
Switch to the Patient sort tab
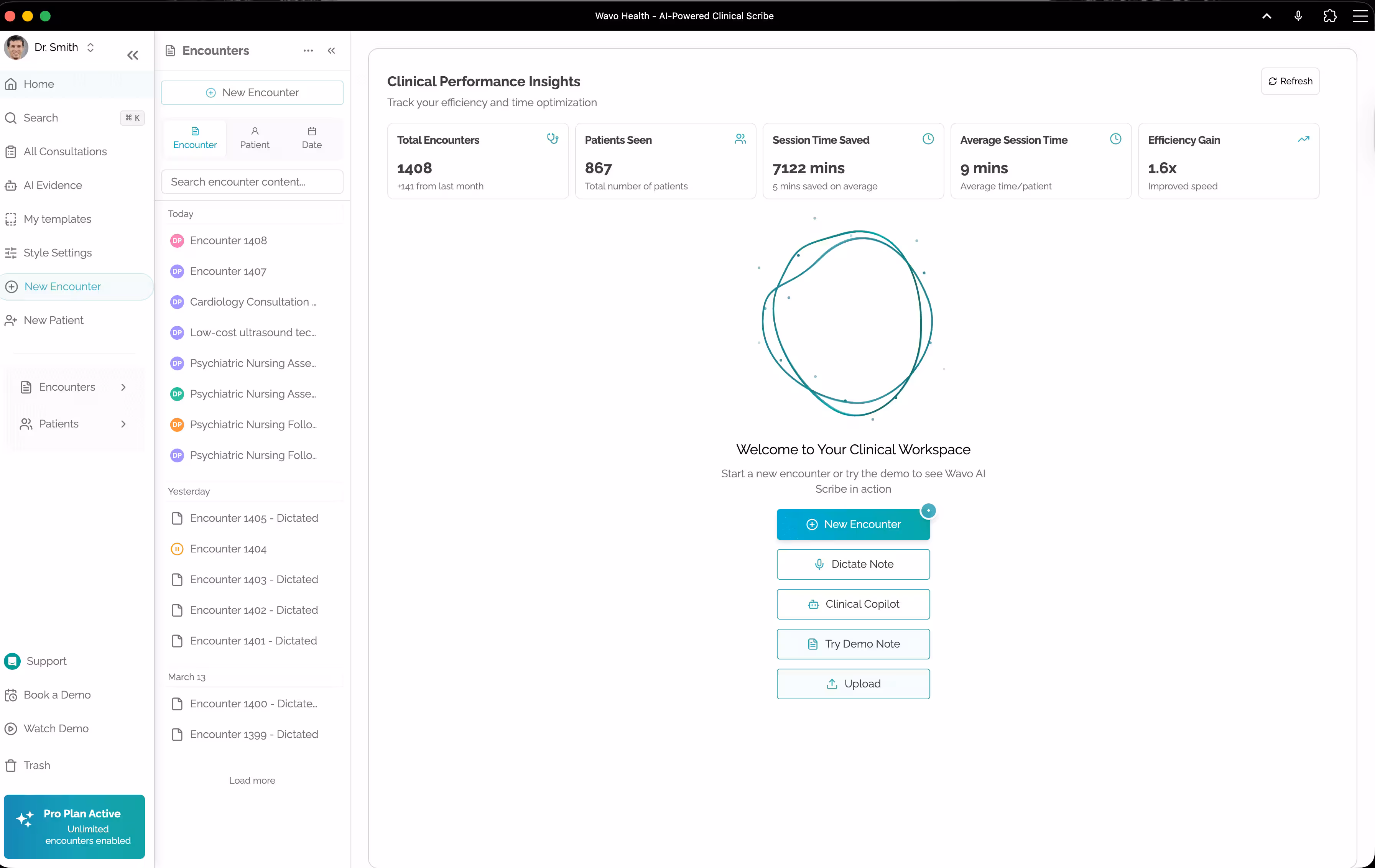click(x=255, y=138)
